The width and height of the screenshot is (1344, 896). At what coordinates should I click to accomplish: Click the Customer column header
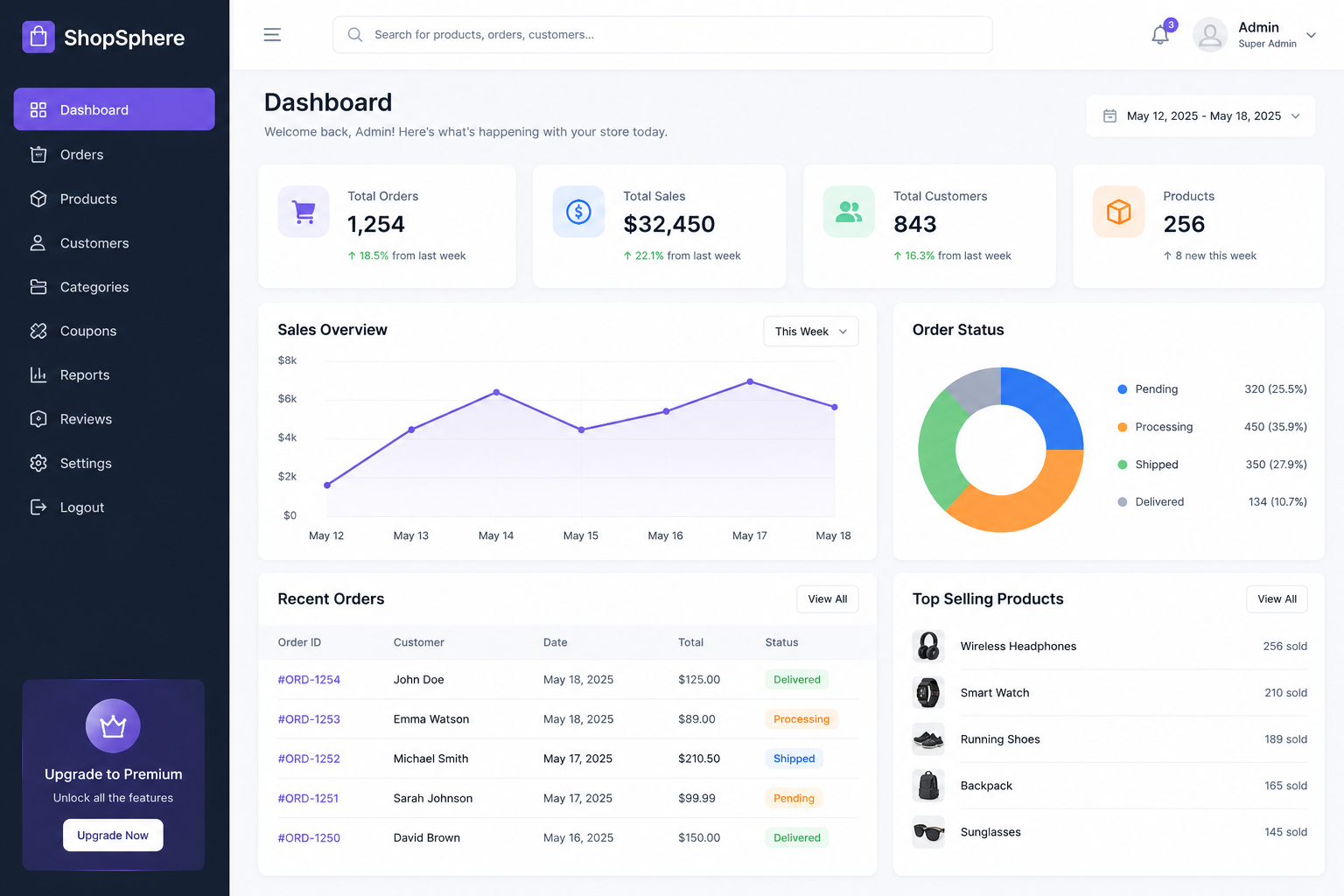[419, 642]
